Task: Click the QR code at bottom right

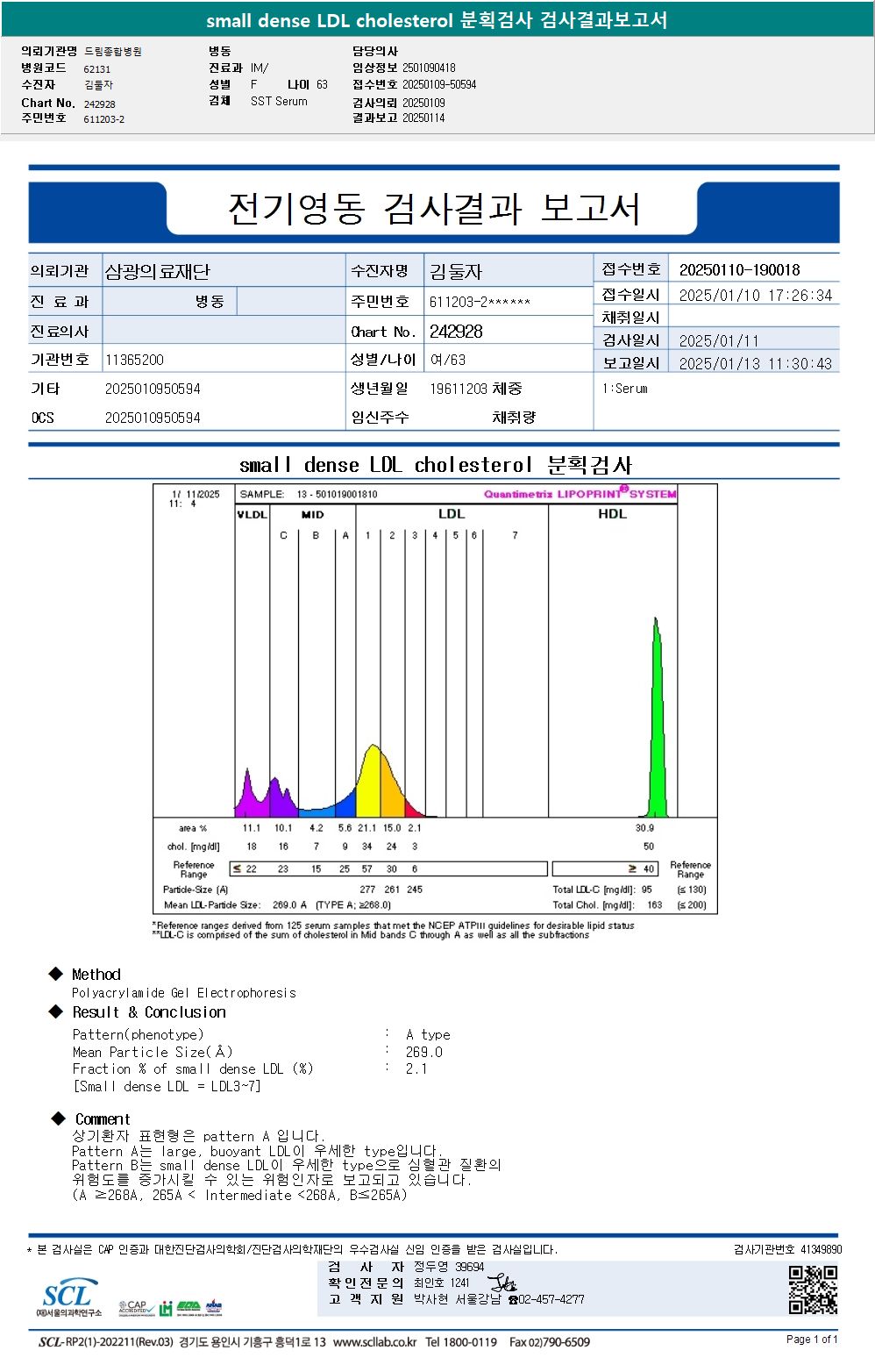Action: 813,1290
